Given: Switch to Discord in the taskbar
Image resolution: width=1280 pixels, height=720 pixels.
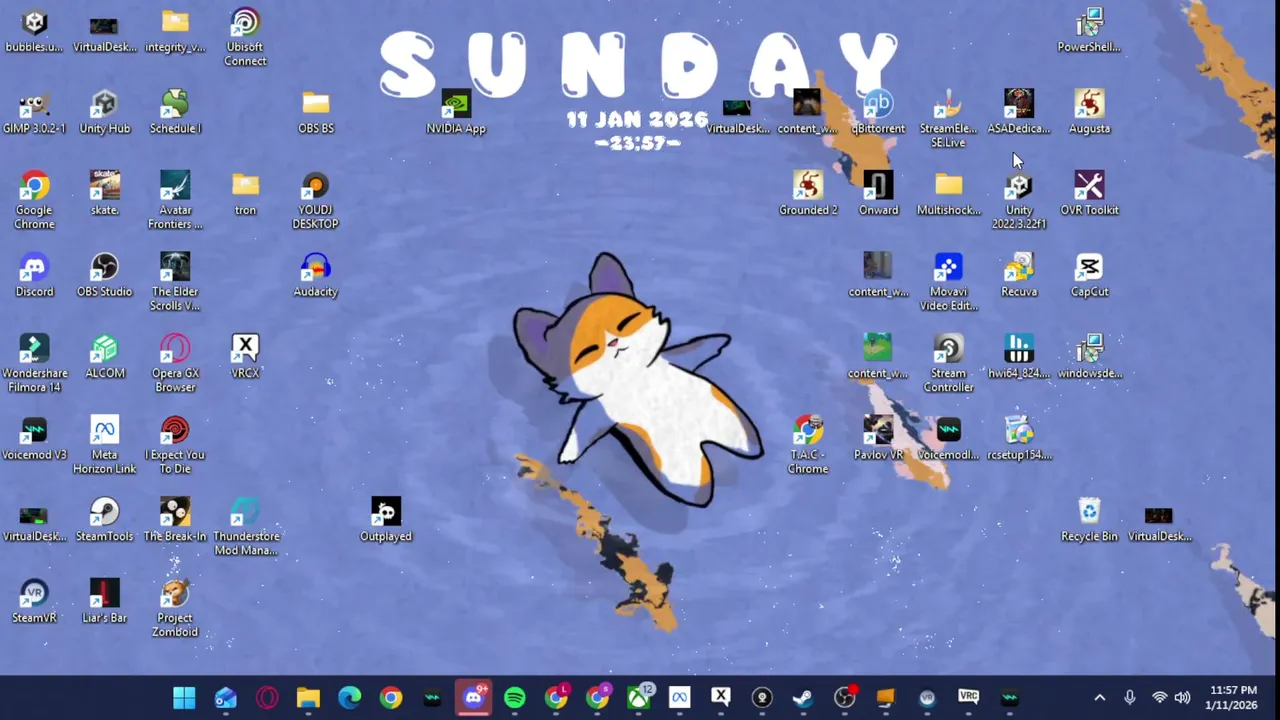Looking at the screenshot, I should 473,697.
